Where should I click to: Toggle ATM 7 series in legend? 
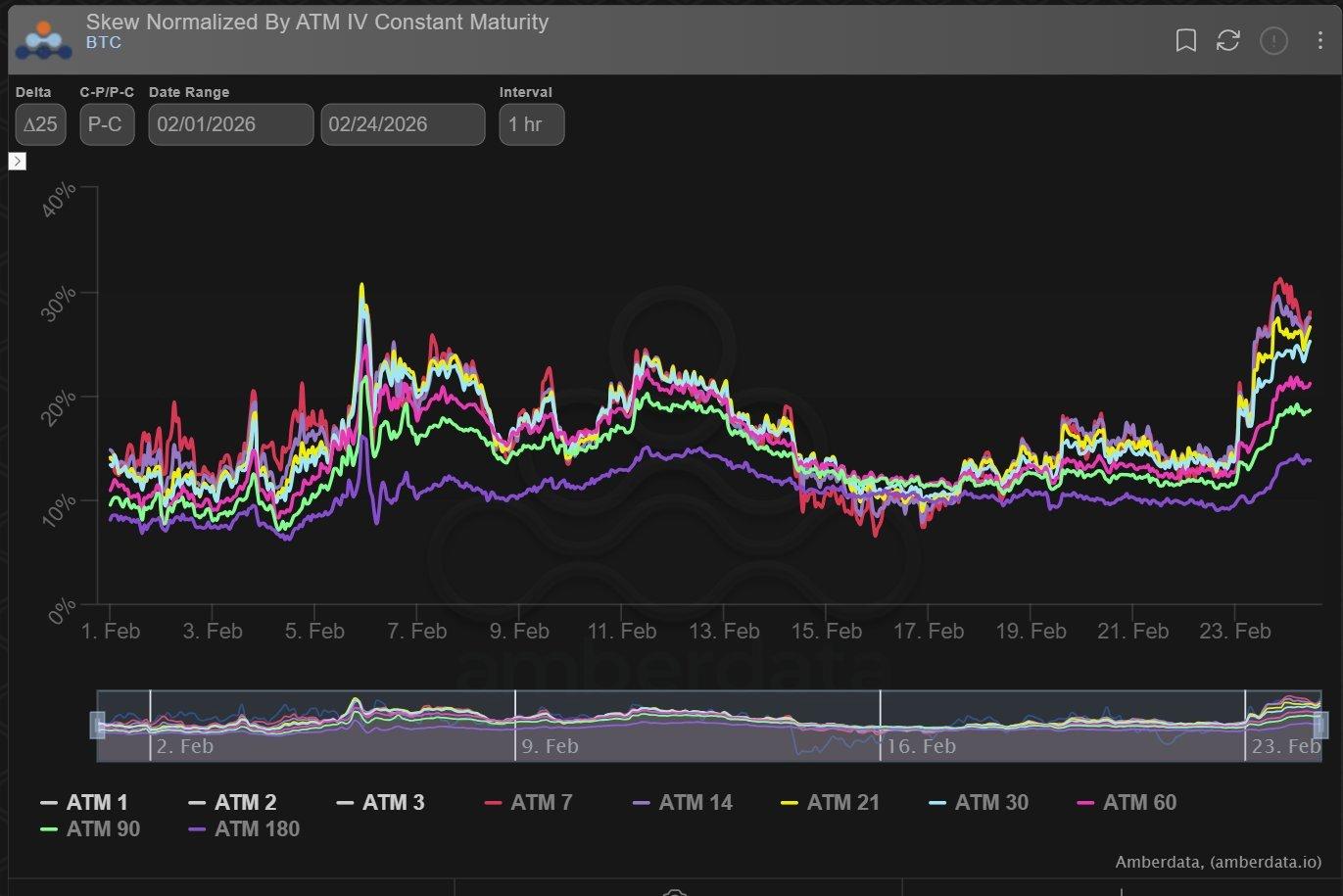(529, 803)
